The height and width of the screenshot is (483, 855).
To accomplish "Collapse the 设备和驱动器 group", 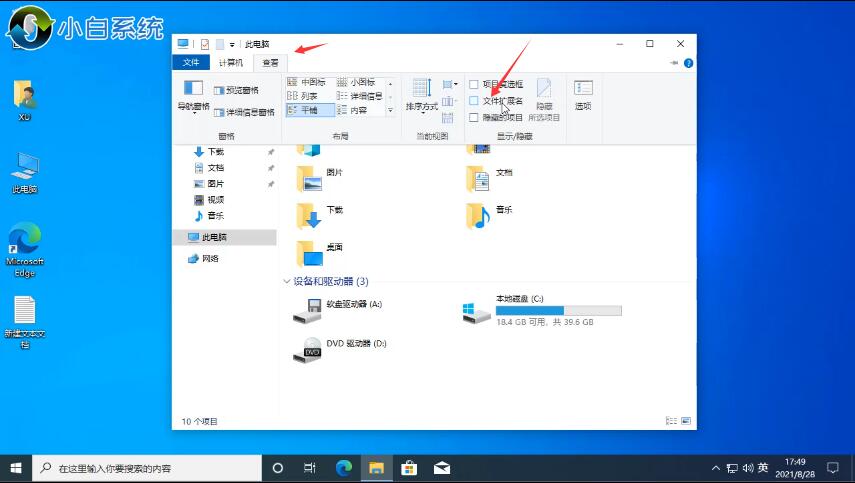I will 287,281.
